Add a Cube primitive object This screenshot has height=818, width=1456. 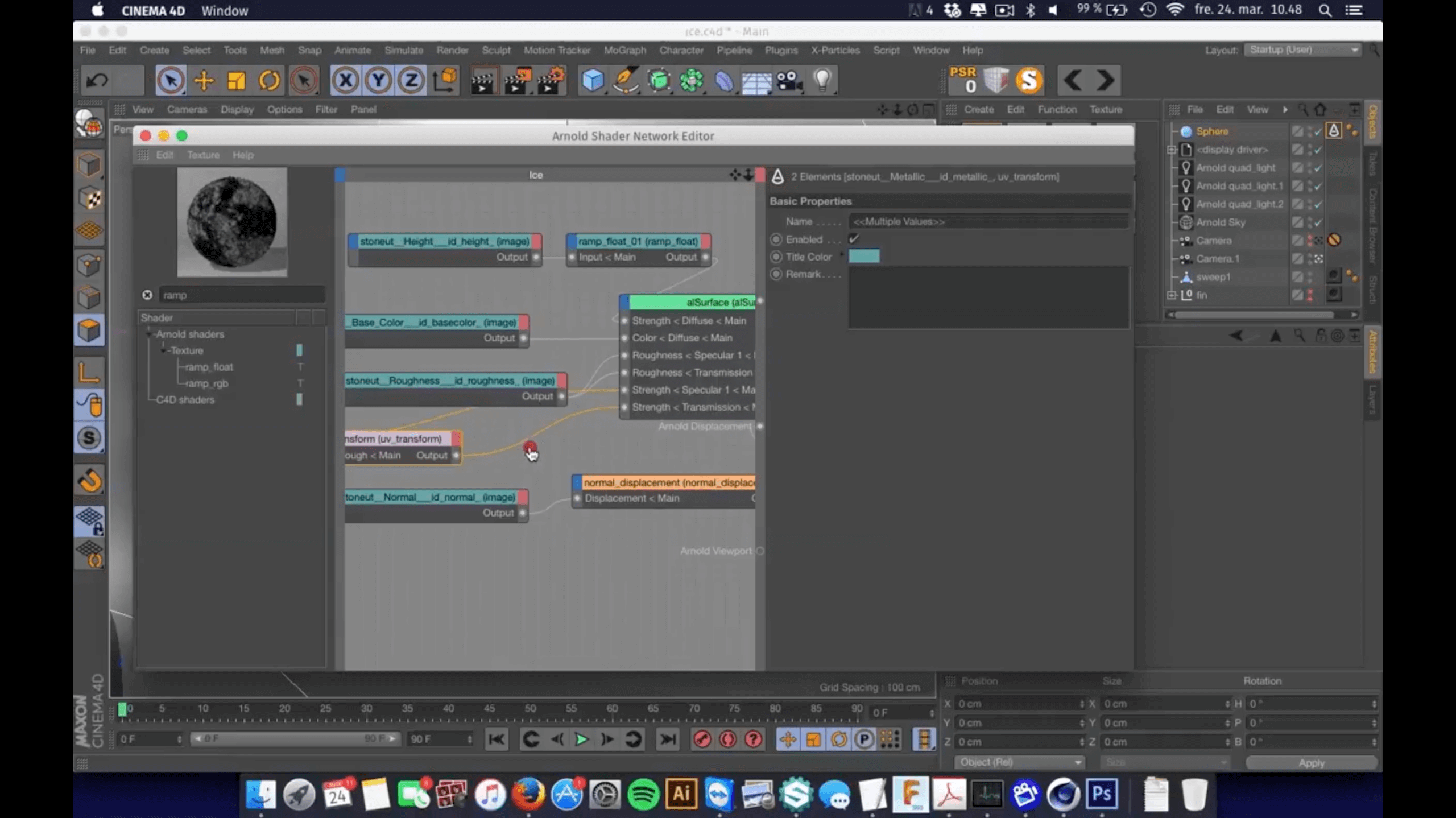point(592,81)
